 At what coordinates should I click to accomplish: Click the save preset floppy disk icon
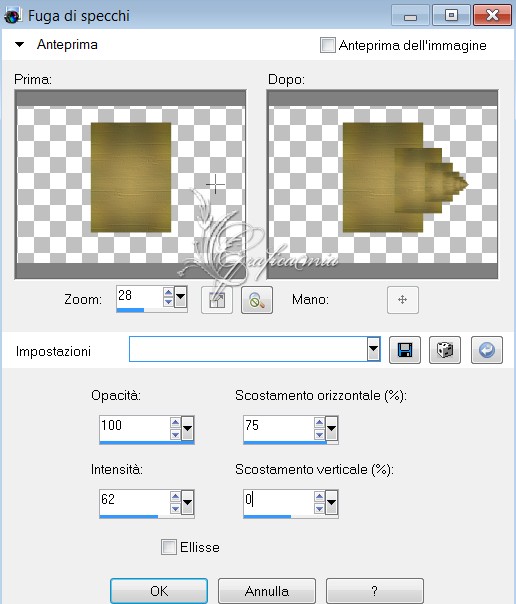pyautogui.click(x=405, y=350)
